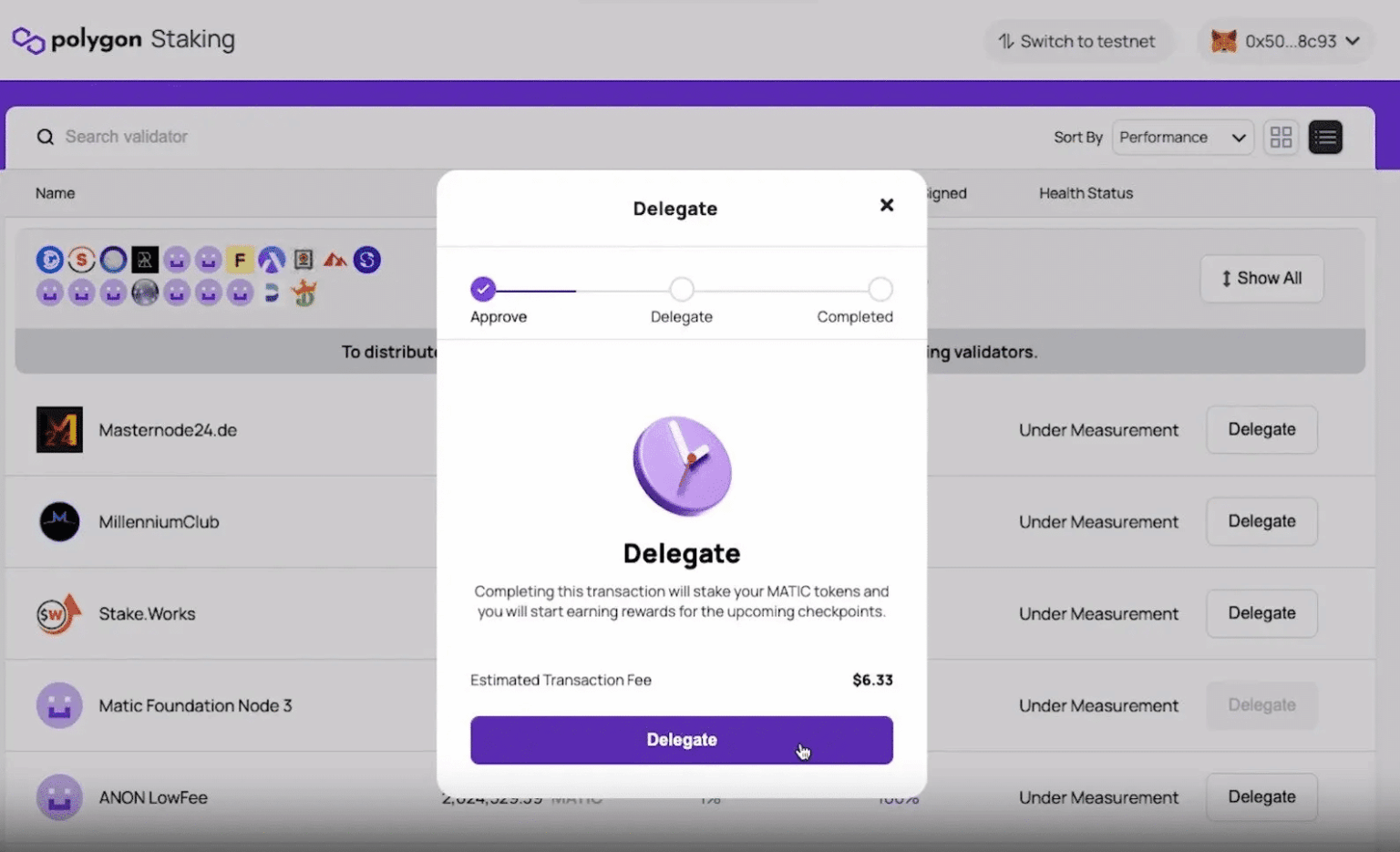Click the Approve step checkmark circle
Screen dimensions: 1400x852
(x=483, y=289)
